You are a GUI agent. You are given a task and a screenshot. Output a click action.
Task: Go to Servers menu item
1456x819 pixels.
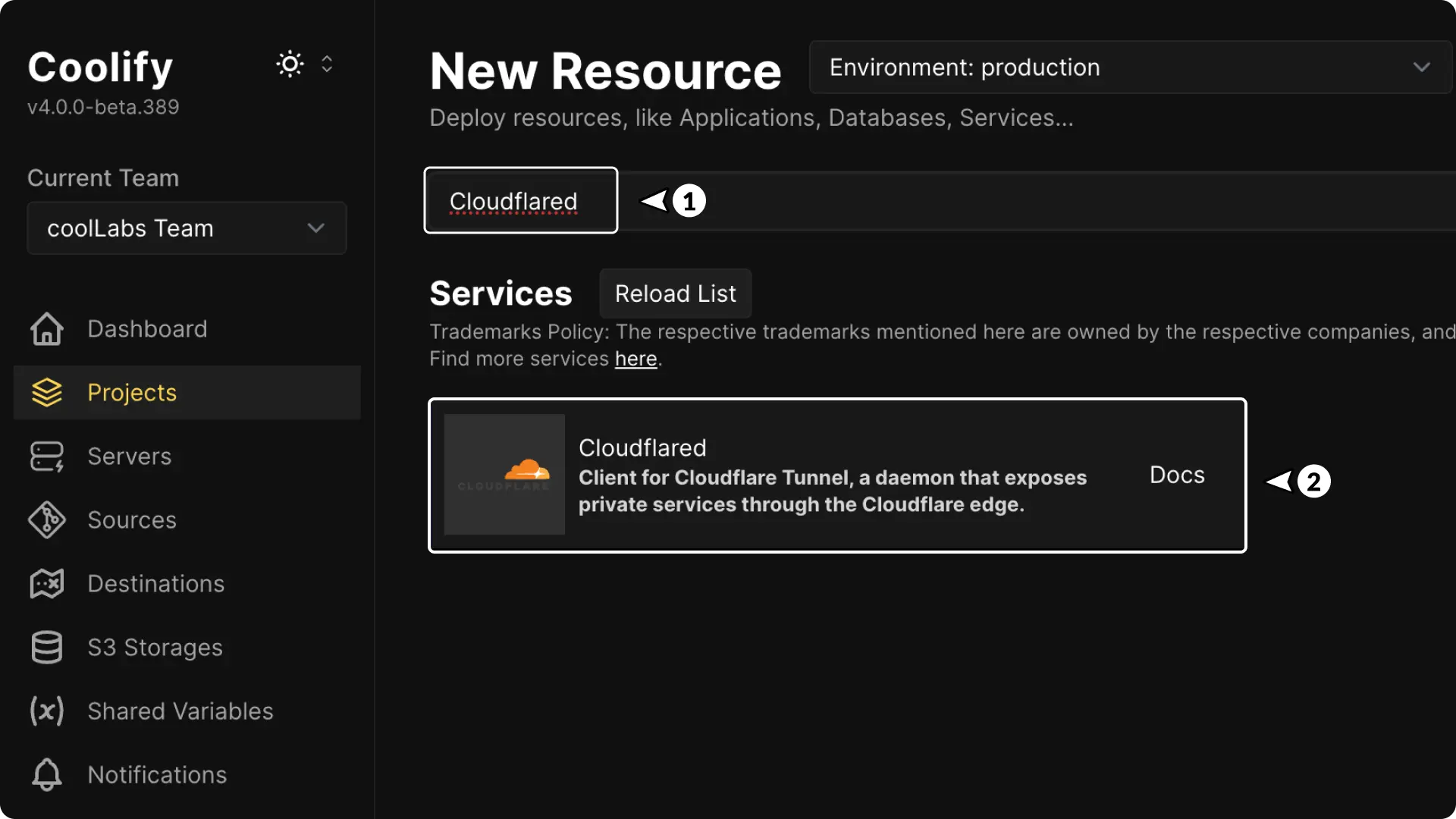coord(129,457)
